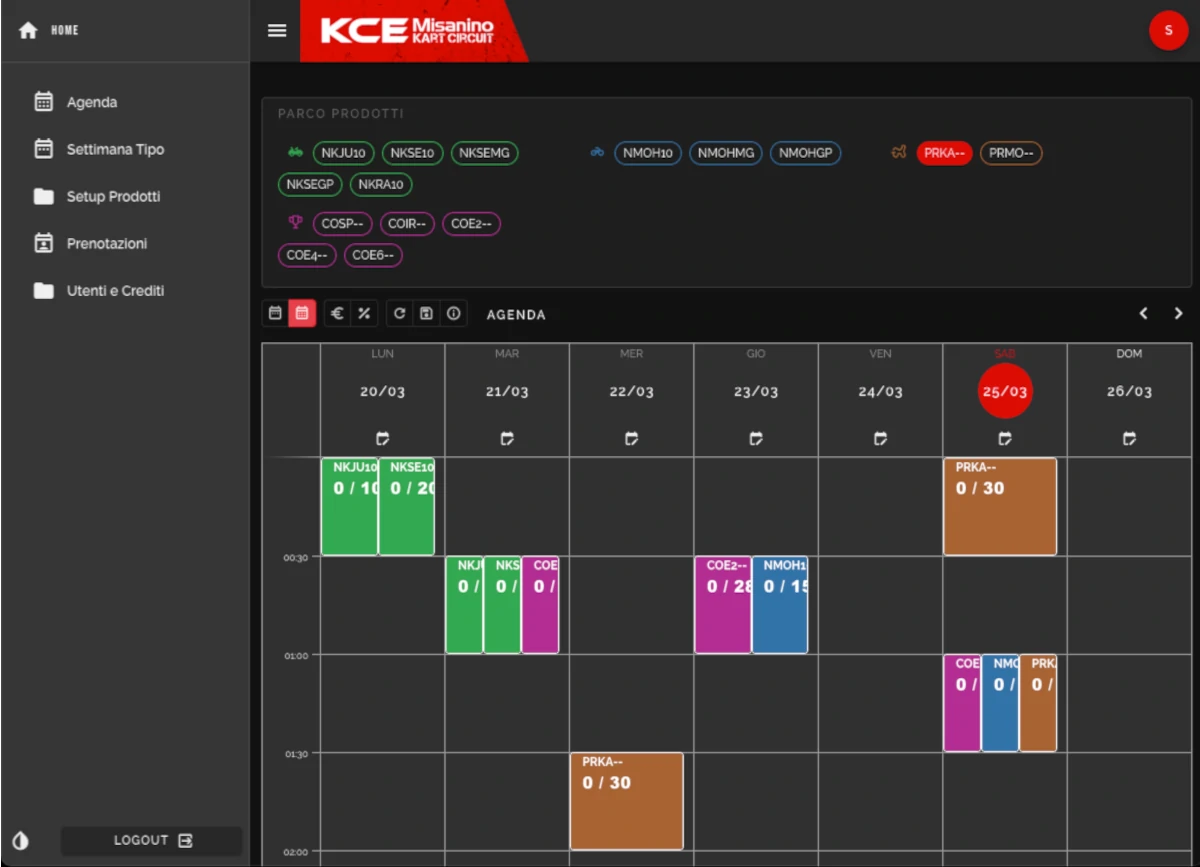Click the save agenda icon
This screenshot has width=1200, height=867.
tap(426, 313)
